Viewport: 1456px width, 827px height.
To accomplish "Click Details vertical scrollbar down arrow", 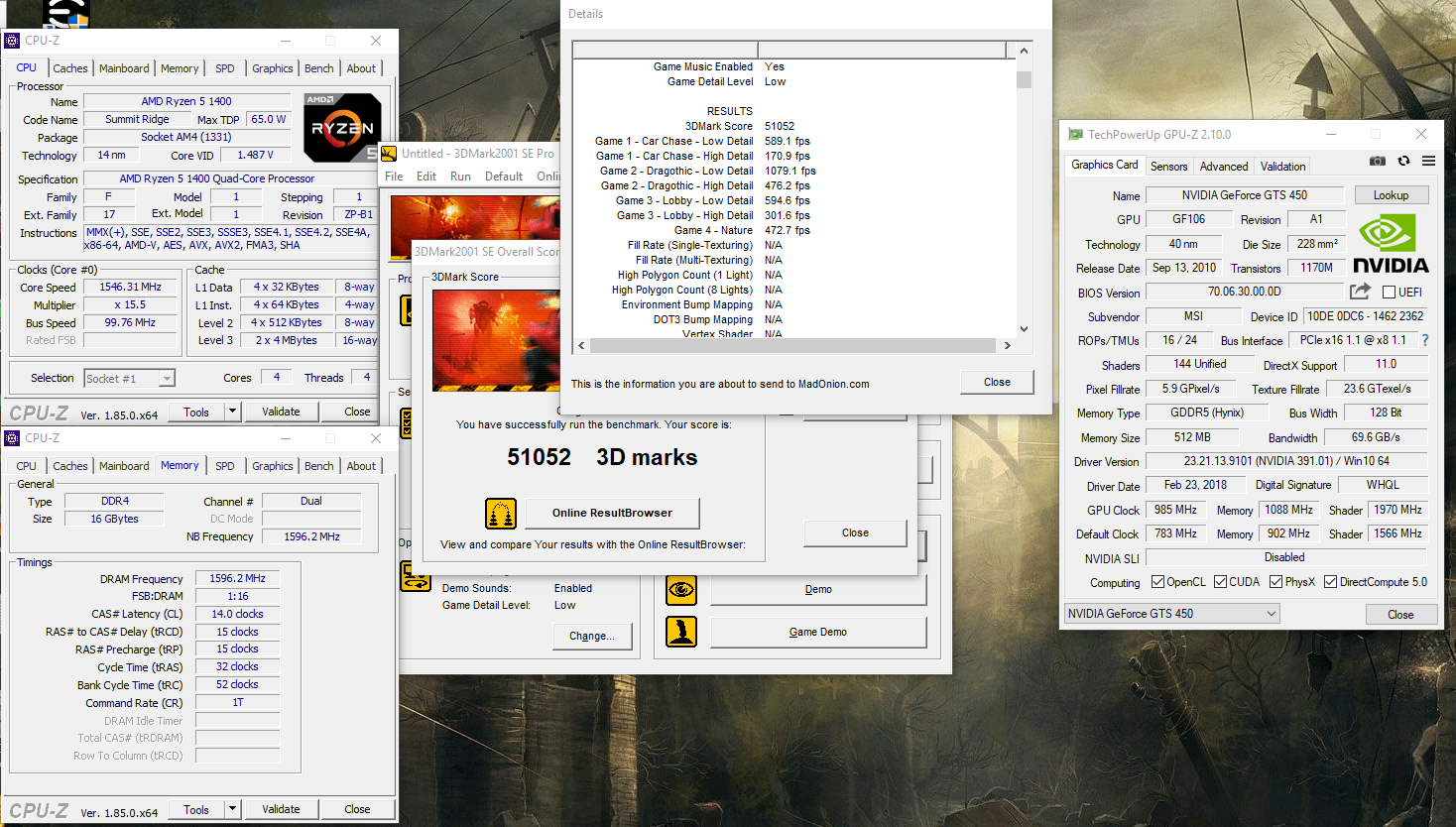I will [1024, 329].
